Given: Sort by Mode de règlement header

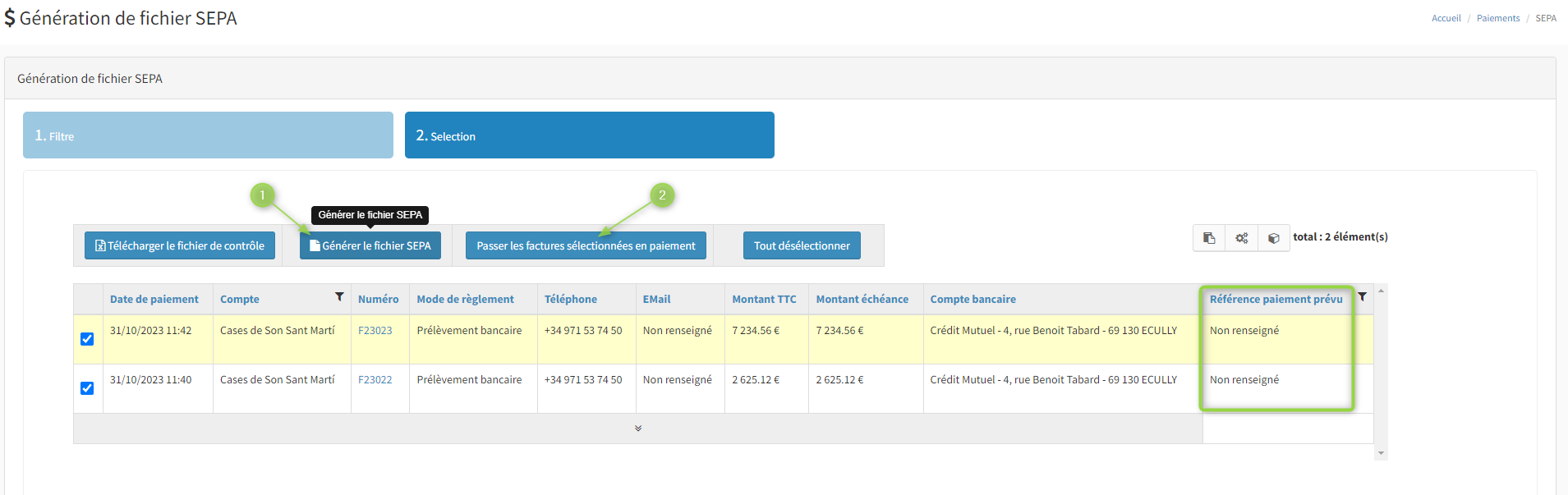Looking at the screenshot, I should click(466, 299).
